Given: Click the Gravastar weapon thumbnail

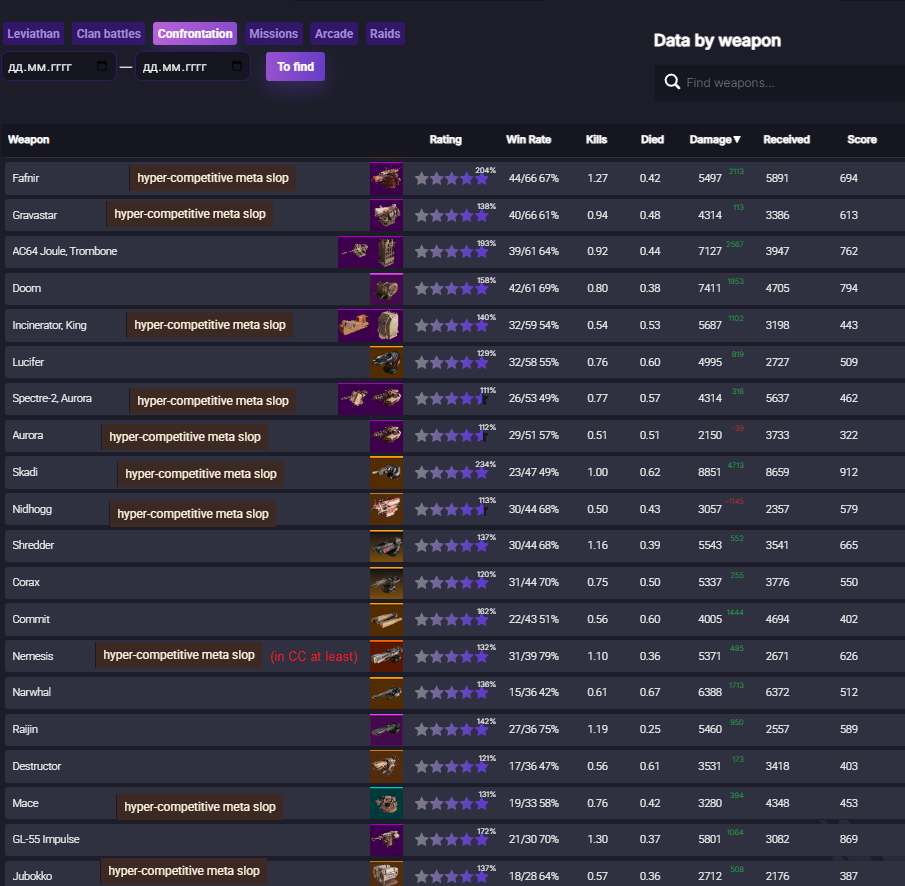Looking at the screenshot, I should pos(386,215).
